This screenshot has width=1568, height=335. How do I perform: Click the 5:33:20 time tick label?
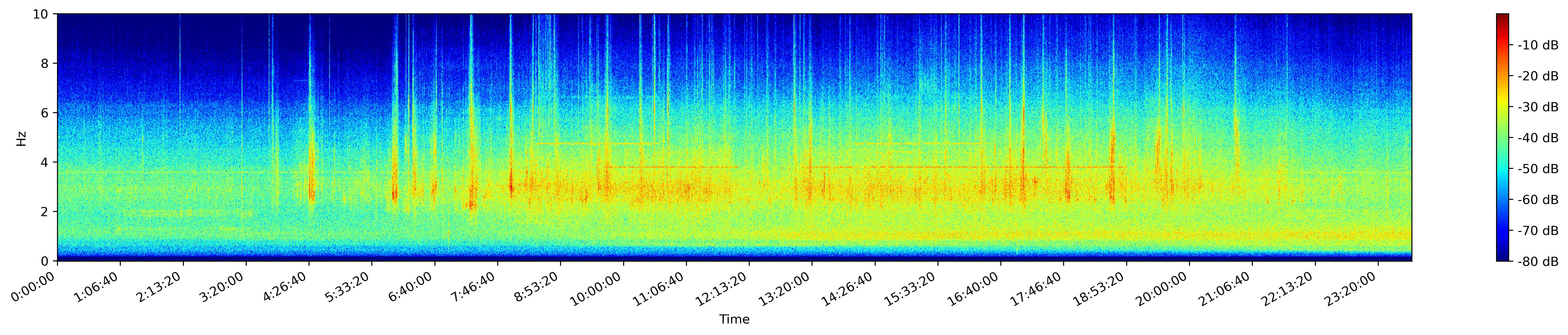pyautogui.click(x=349, y=285)
